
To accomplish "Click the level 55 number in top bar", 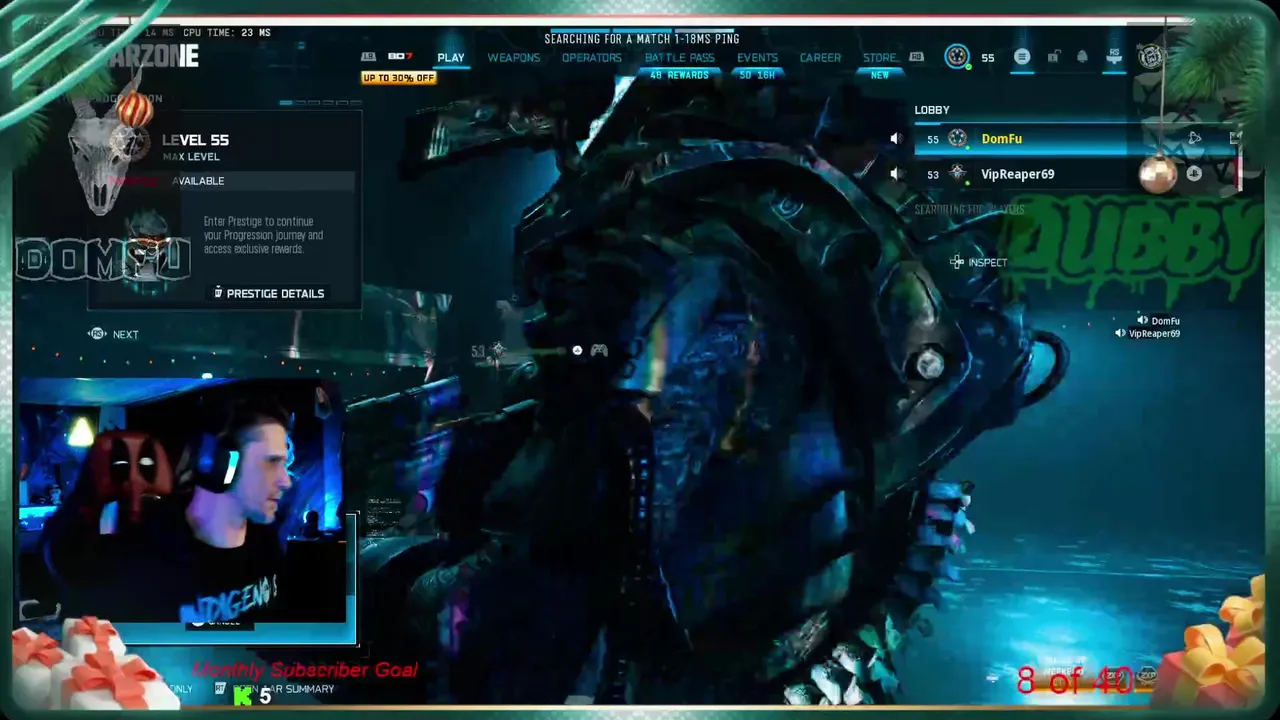I will (987, 58).
